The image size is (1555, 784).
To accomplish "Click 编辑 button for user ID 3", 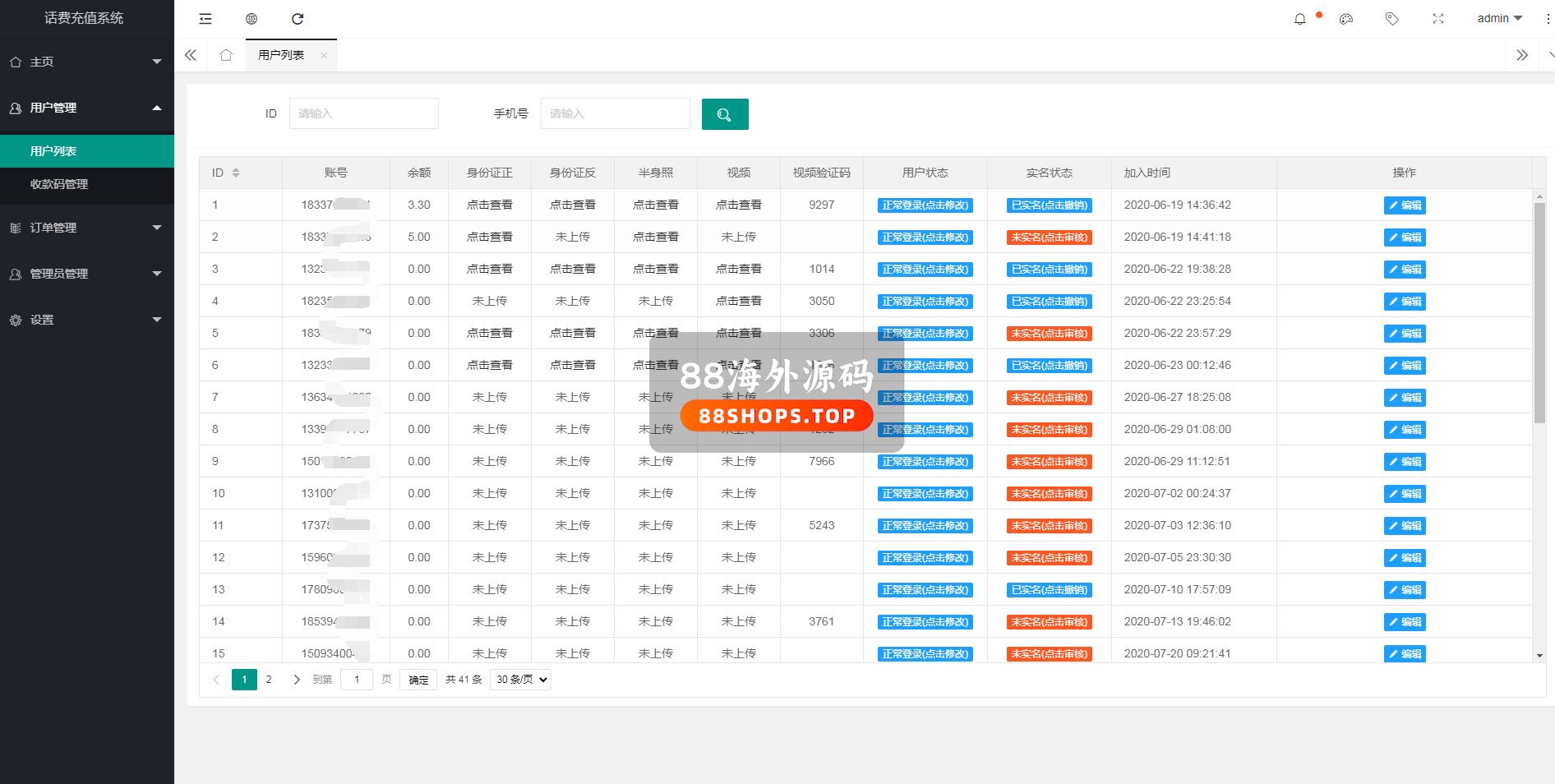I will point(1404,270).
